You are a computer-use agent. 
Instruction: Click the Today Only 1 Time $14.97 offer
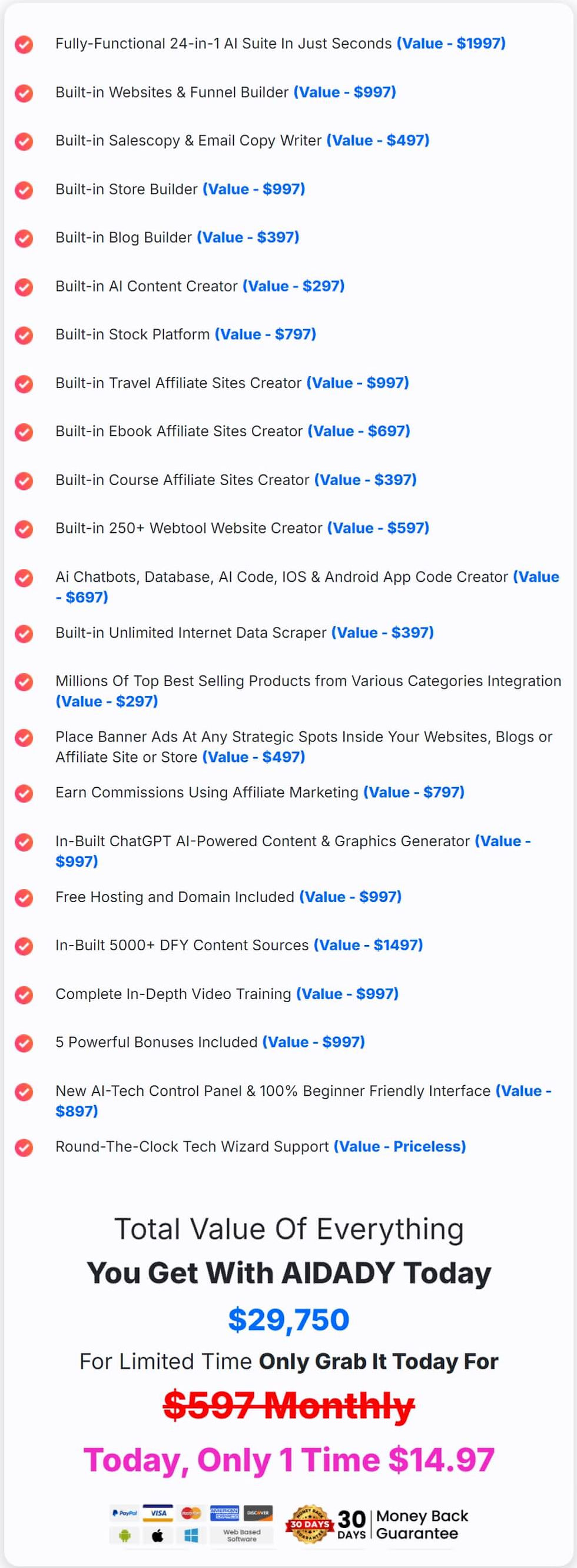coord(288,1460)
